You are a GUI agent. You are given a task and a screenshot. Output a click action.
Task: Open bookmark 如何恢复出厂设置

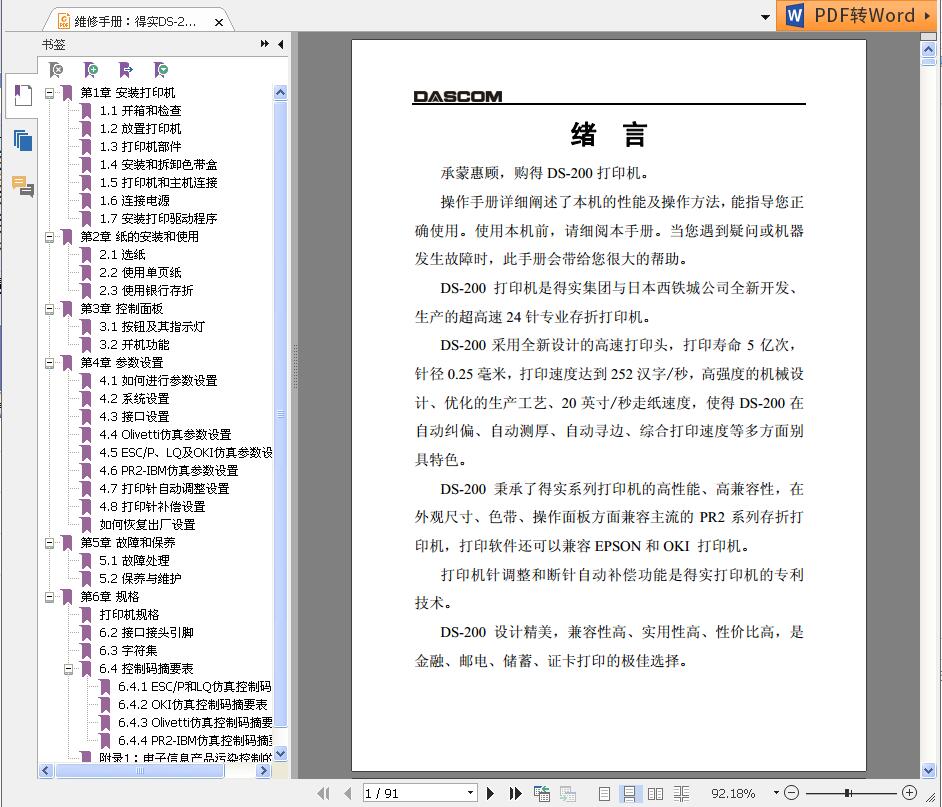(x=147, y=525)
